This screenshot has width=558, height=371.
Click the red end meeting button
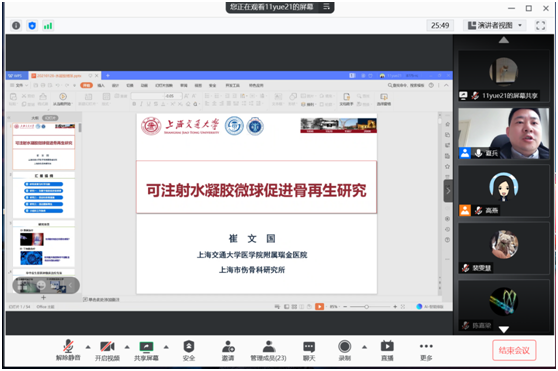514,350
